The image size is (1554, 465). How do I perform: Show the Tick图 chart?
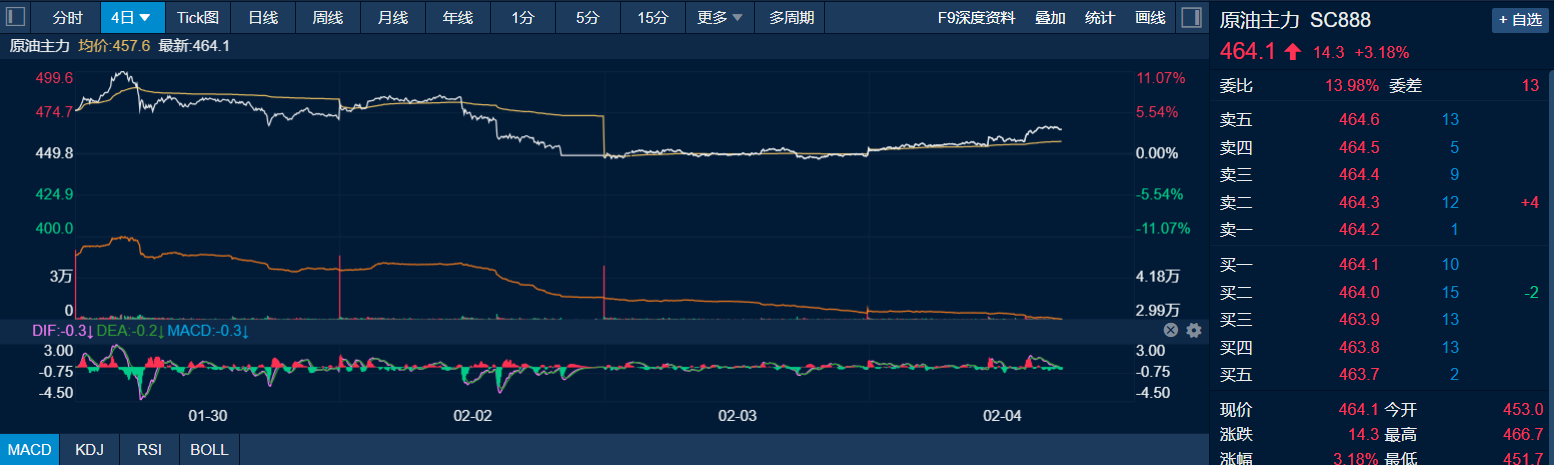pyautogui.click(x=197, y=18)
